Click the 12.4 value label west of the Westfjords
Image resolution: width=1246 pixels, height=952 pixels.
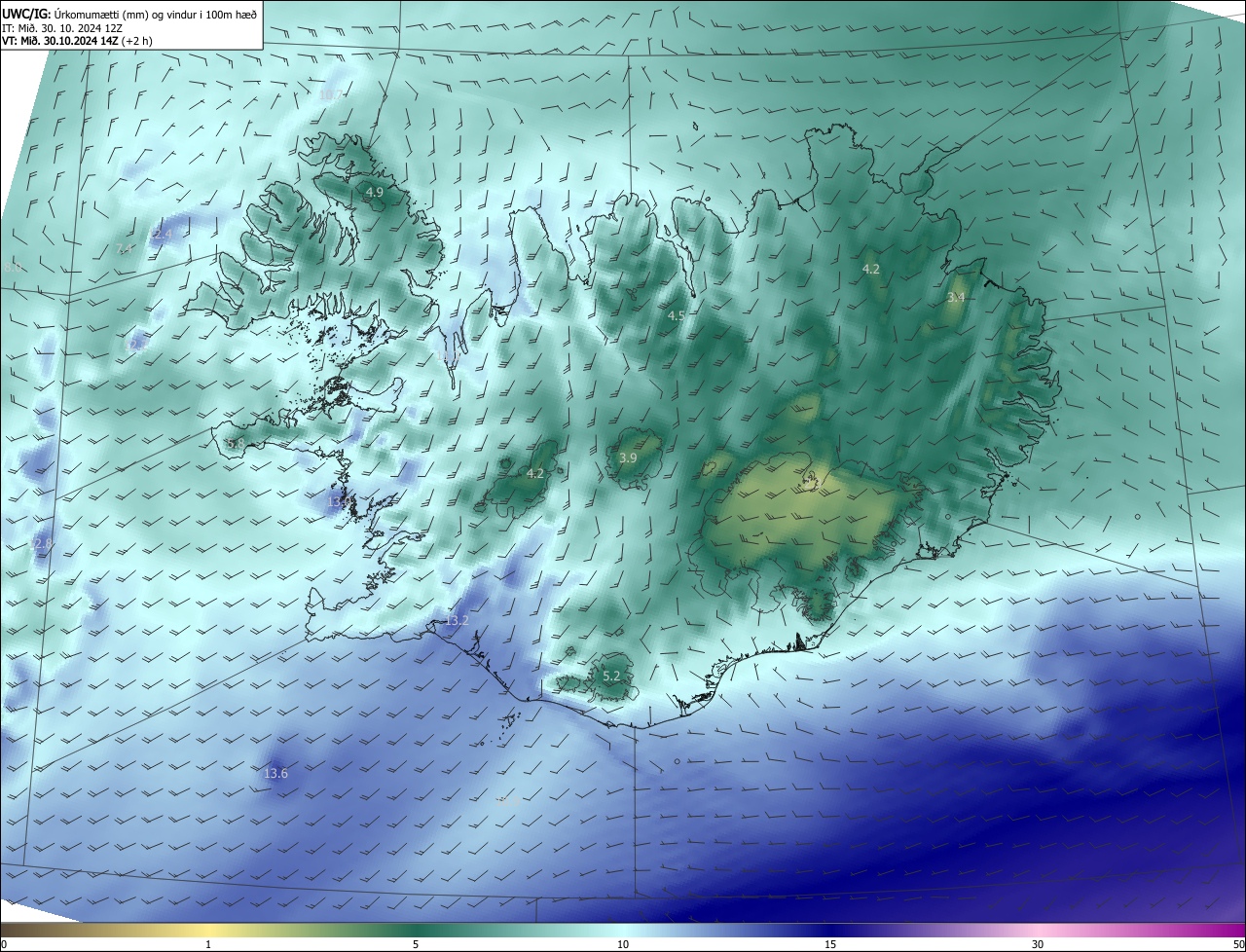point(160,234)
